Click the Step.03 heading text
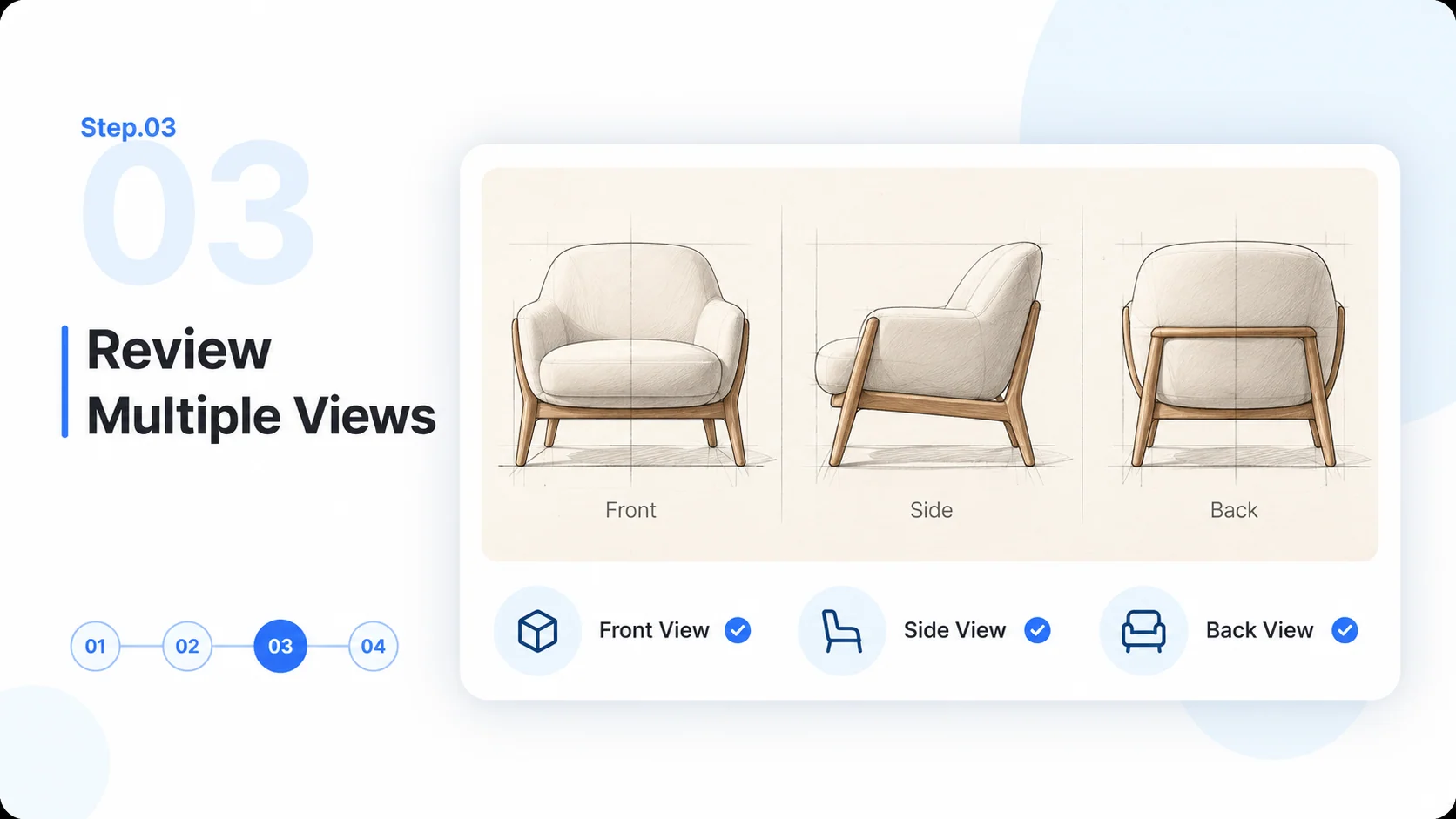 point(128,128)
